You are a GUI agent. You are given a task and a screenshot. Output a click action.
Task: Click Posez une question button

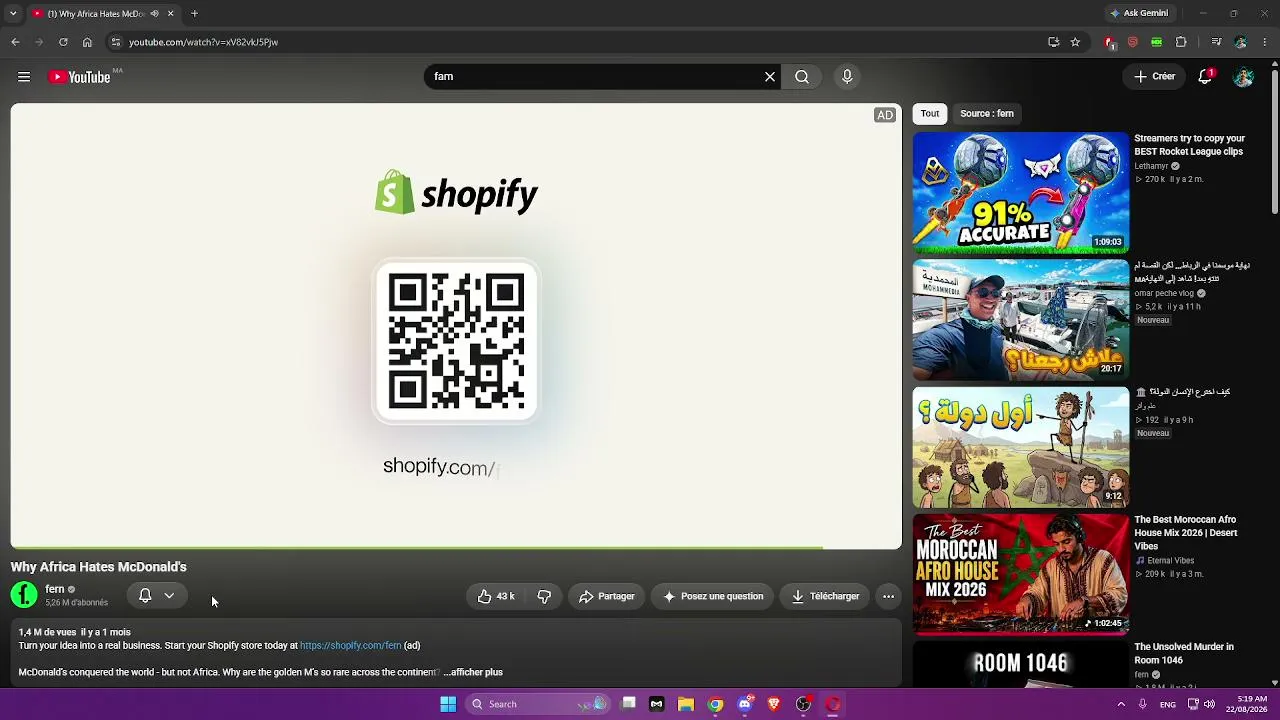(x=713, y=596)
